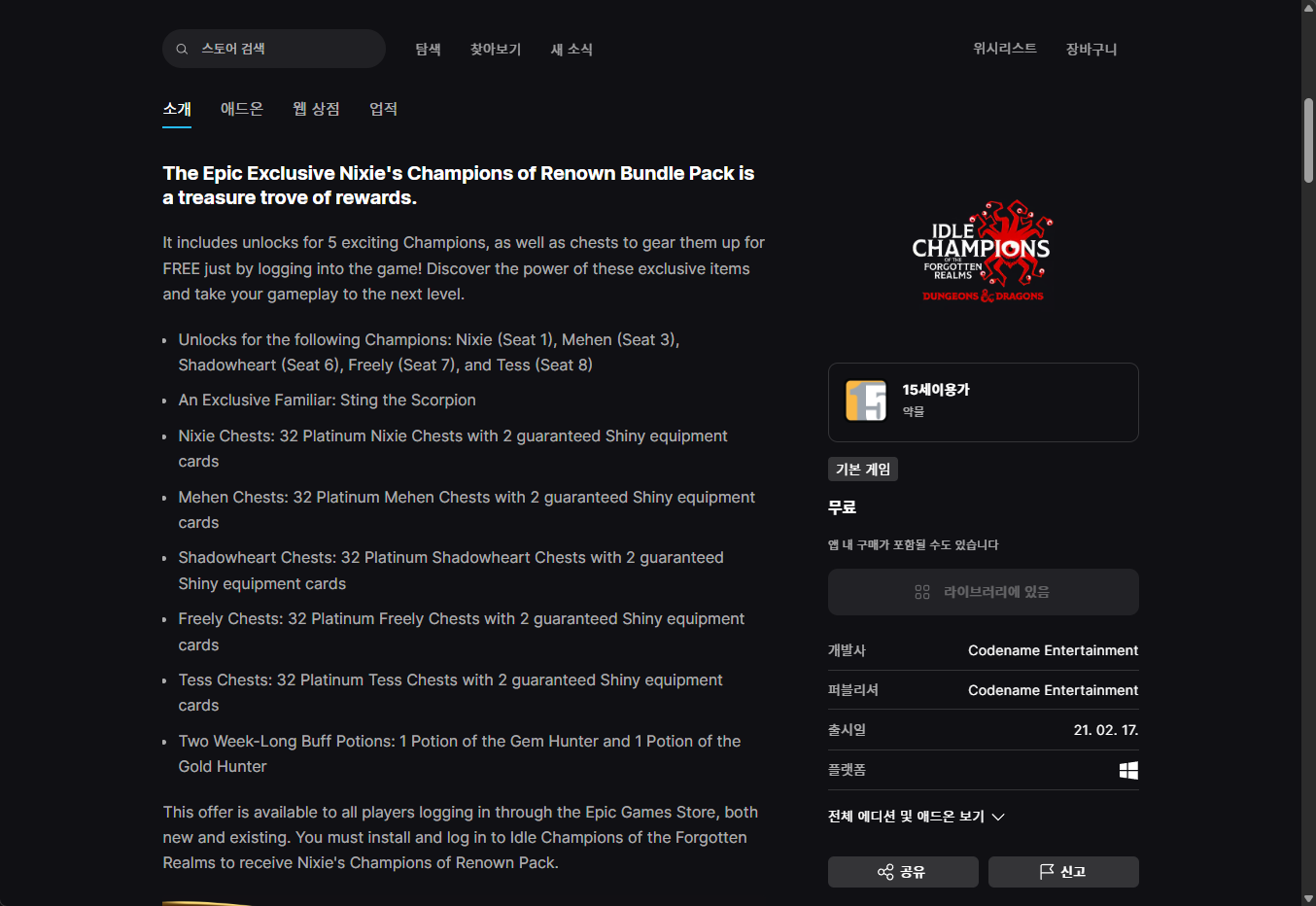Viewport: 1316px width, 906px height.
Task: Click the vertical scrollbar thumb
Action: click(x=1308, y=139)
